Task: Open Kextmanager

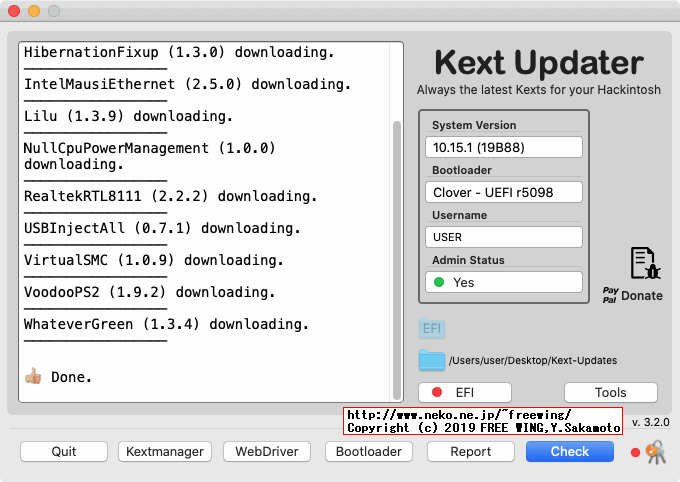Action: tap(165, 452)
